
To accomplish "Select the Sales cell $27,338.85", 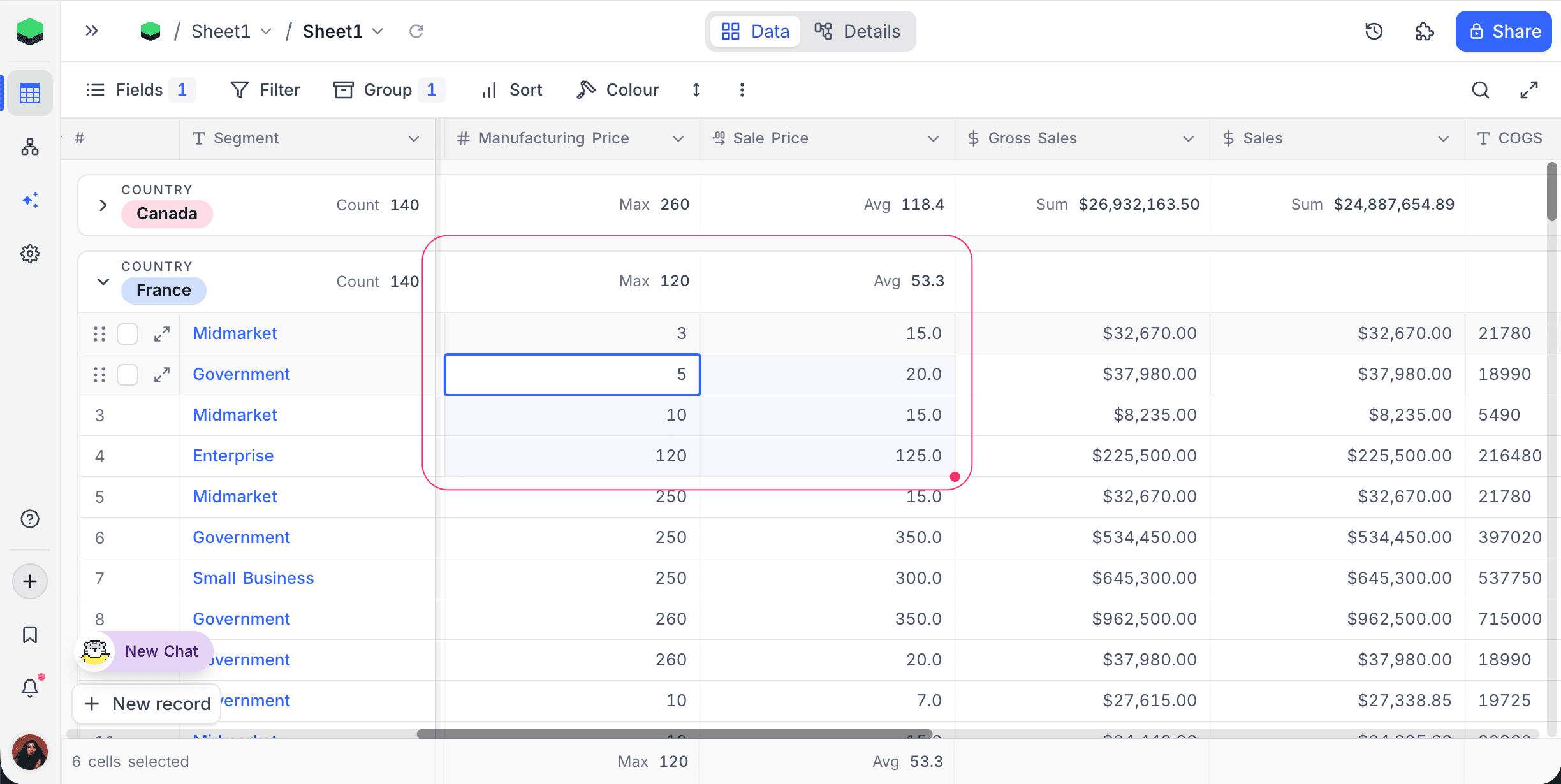I will click(x=1338, y=701).
